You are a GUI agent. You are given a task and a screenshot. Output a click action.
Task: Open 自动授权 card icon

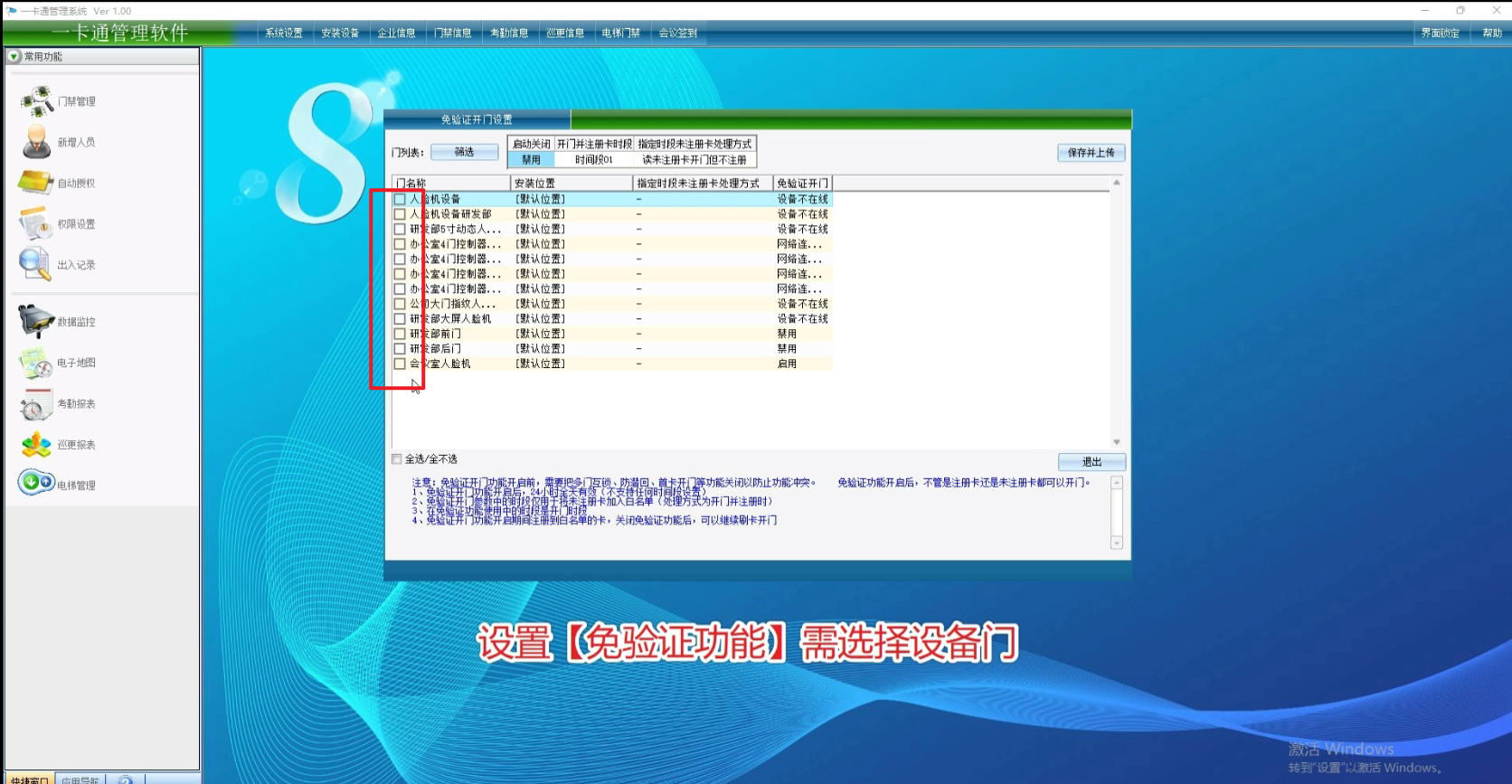pyautogui.click(x=36, y=183)
